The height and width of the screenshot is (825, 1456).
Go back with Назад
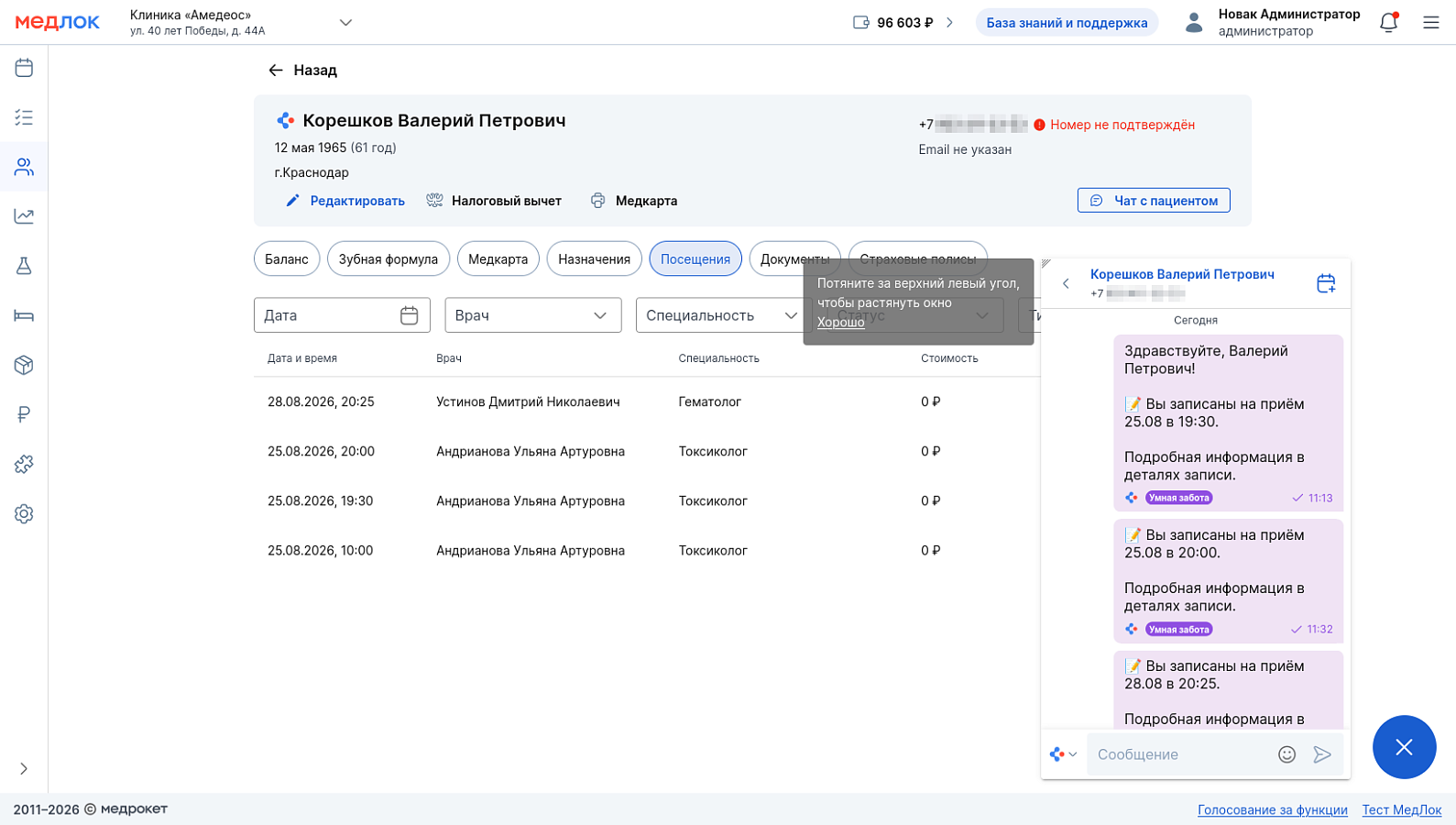302,70
